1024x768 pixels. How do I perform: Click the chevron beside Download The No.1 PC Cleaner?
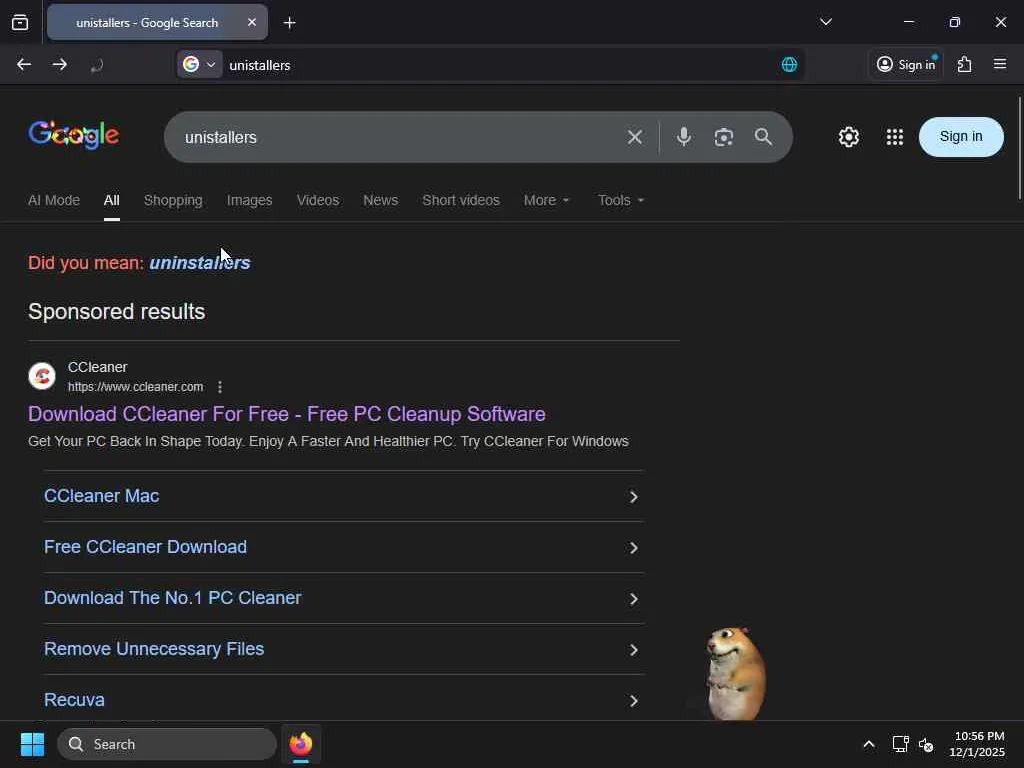click(633, 599)
